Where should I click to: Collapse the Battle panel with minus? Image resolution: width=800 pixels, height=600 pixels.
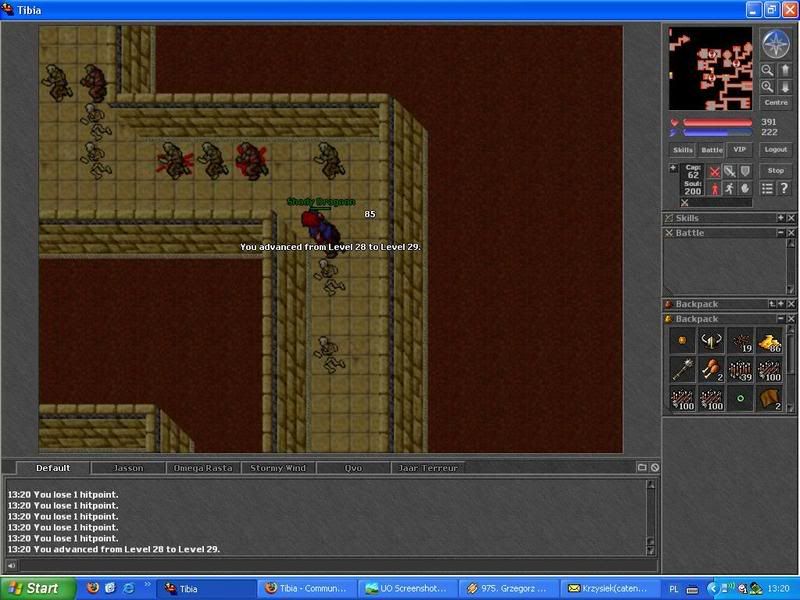(x=781, y=233)
